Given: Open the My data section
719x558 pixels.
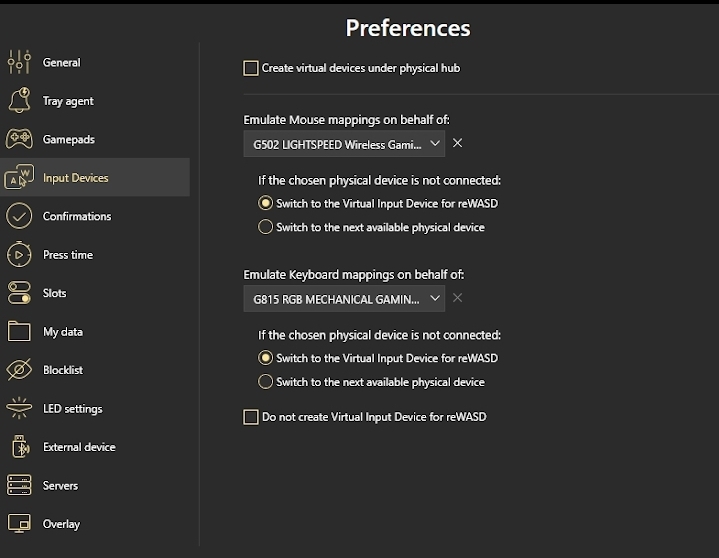Looking at the screenshot, I should [62, 332].
